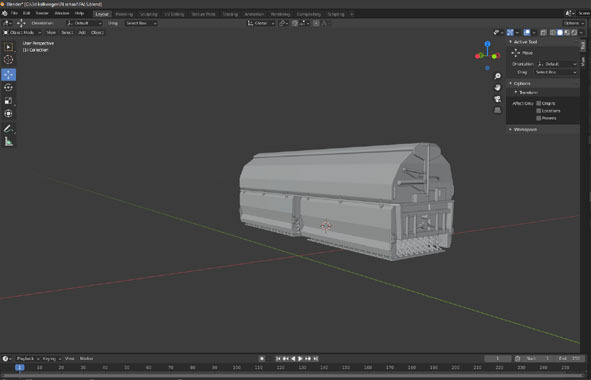Add a new workspace with the plus tab
This screenshot has height=380, width=591.
pos(352,14)
